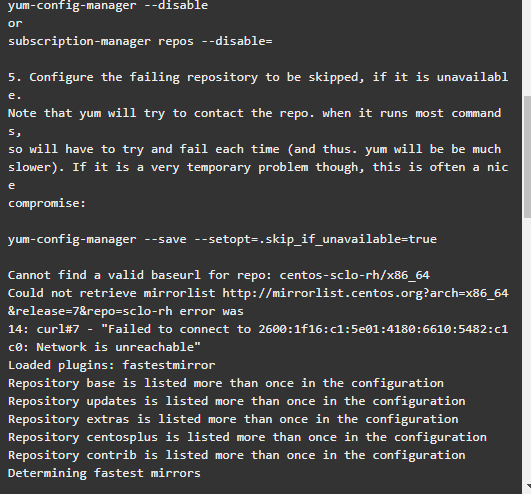531x494 pixels.
Task: Click the 'Repository centosplus is listed' line
Action: coord(247,437)
